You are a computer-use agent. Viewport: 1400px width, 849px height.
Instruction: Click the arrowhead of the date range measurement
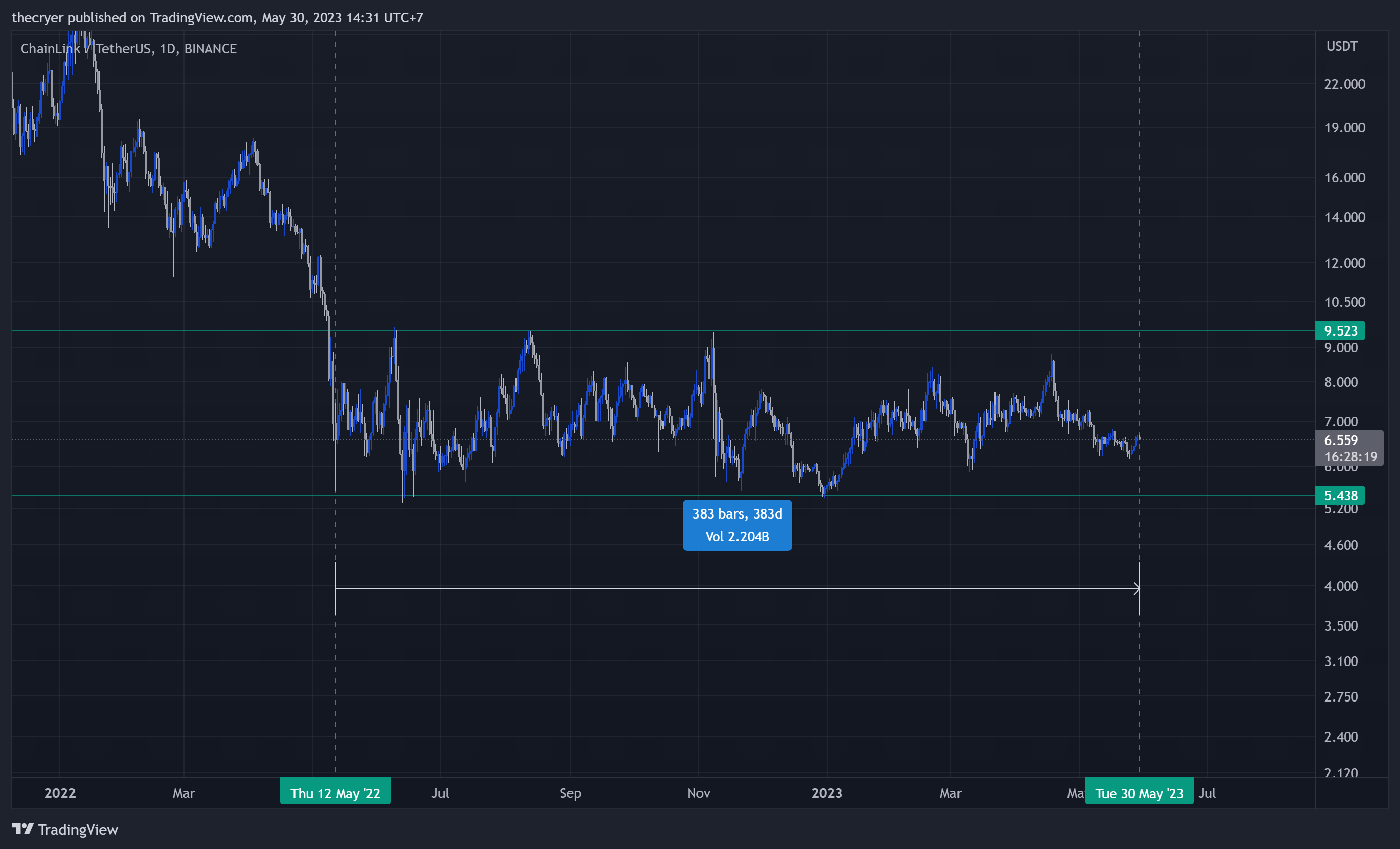pos(1136,589)
